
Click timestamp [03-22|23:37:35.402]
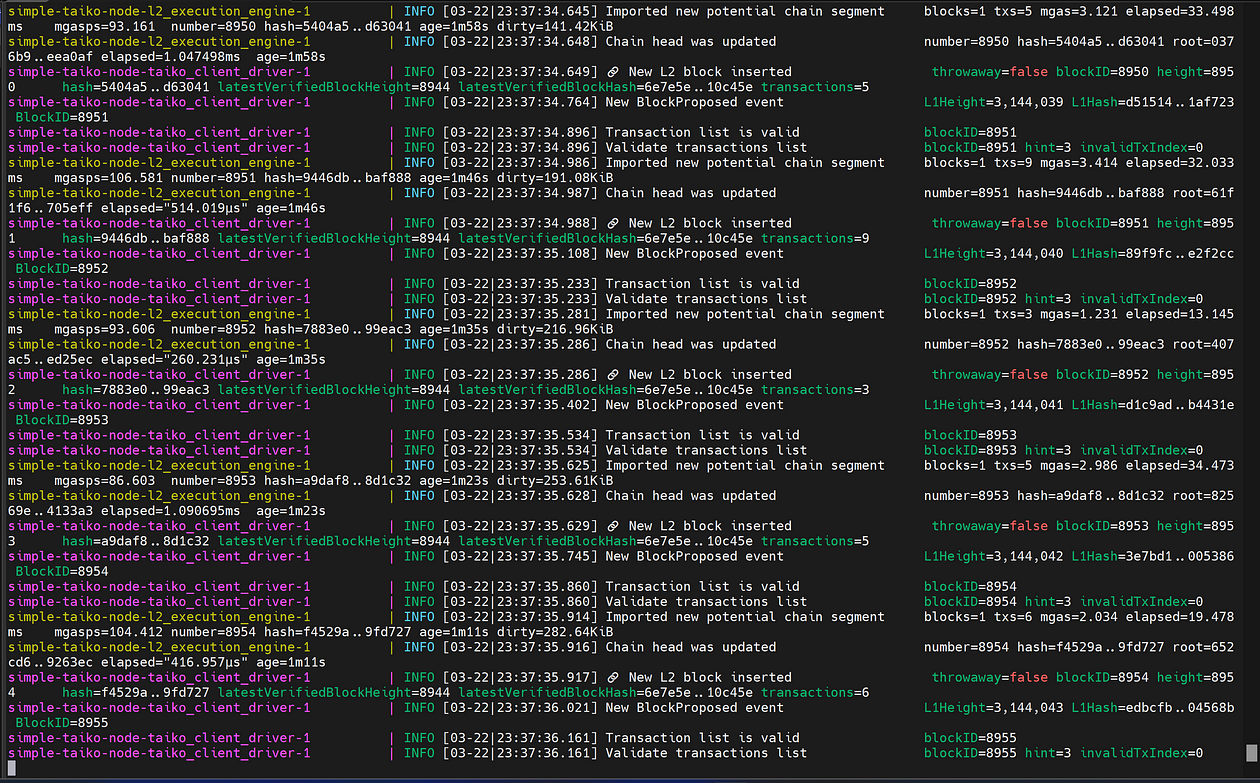pyautogui.click(x=520, y=405)
